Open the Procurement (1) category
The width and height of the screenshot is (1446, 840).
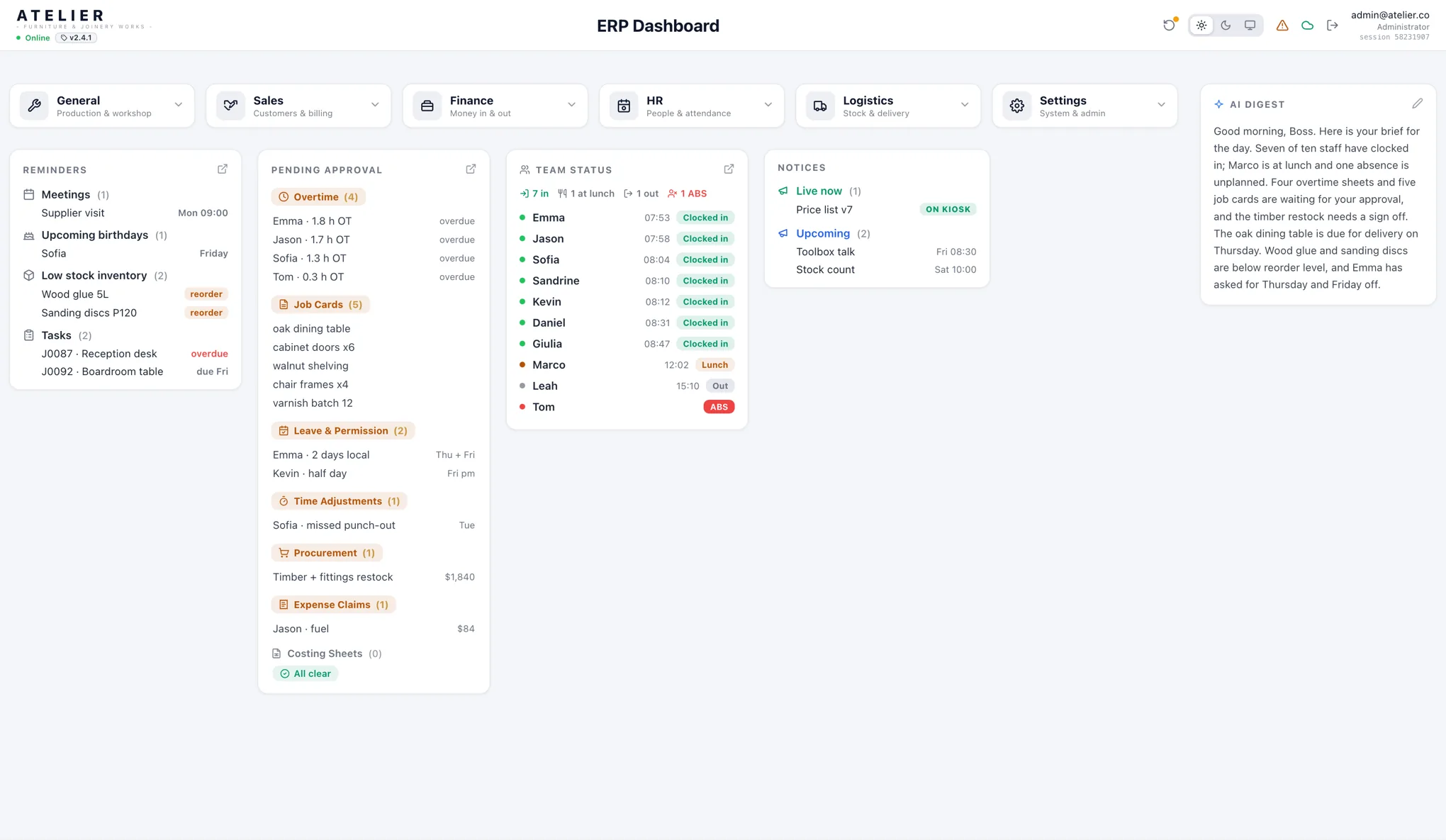tap(327, 553)
